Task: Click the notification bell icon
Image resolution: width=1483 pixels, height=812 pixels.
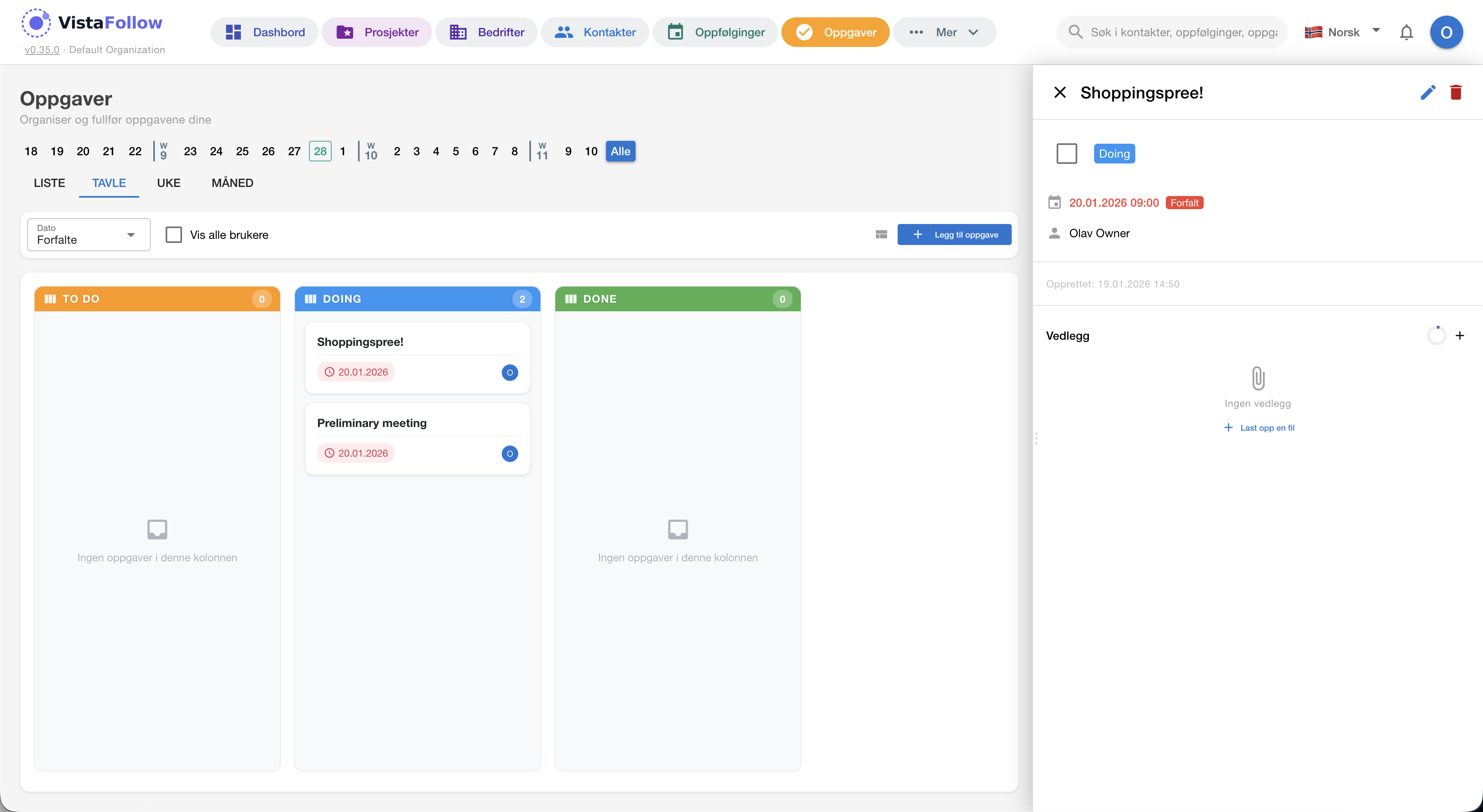Action: coord(1406,32)
